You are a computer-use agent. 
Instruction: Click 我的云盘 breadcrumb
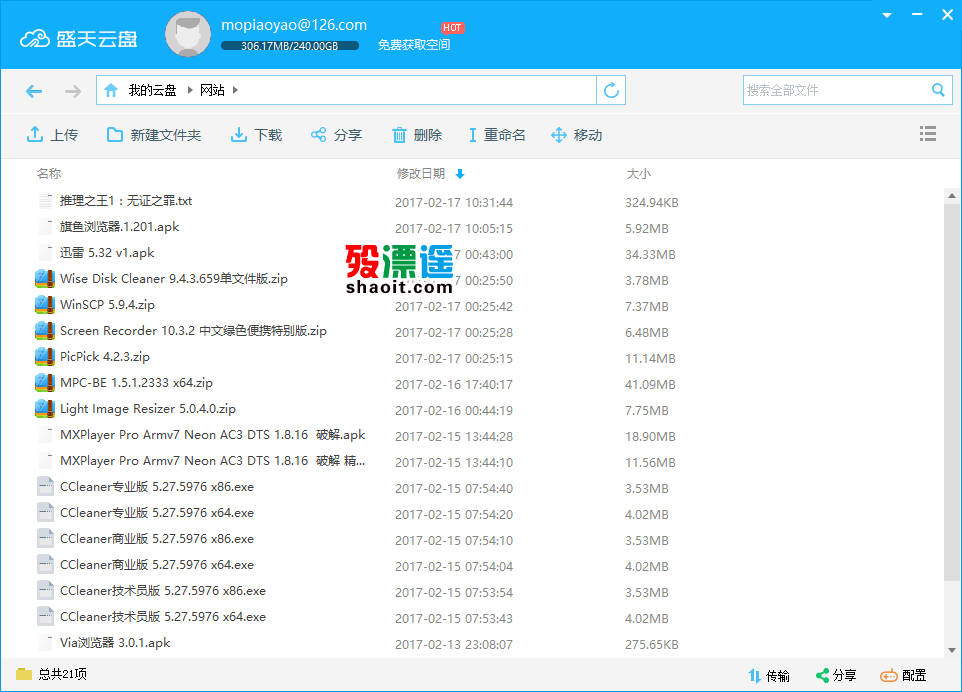(x=152, y=90)
